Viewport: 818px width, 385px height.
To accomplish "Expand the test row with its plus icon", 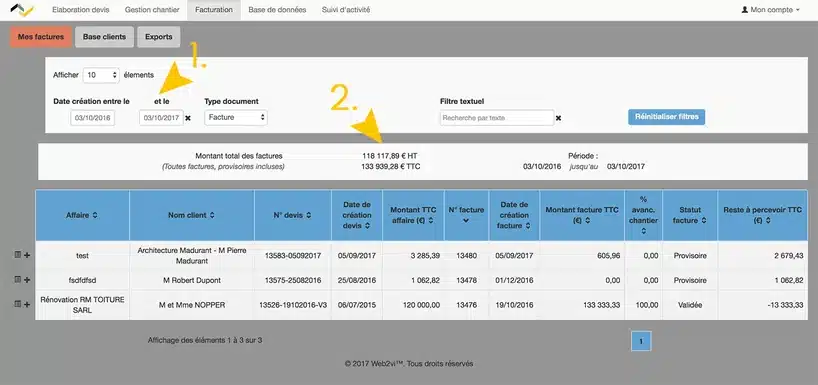I will (x=27, y=255).
